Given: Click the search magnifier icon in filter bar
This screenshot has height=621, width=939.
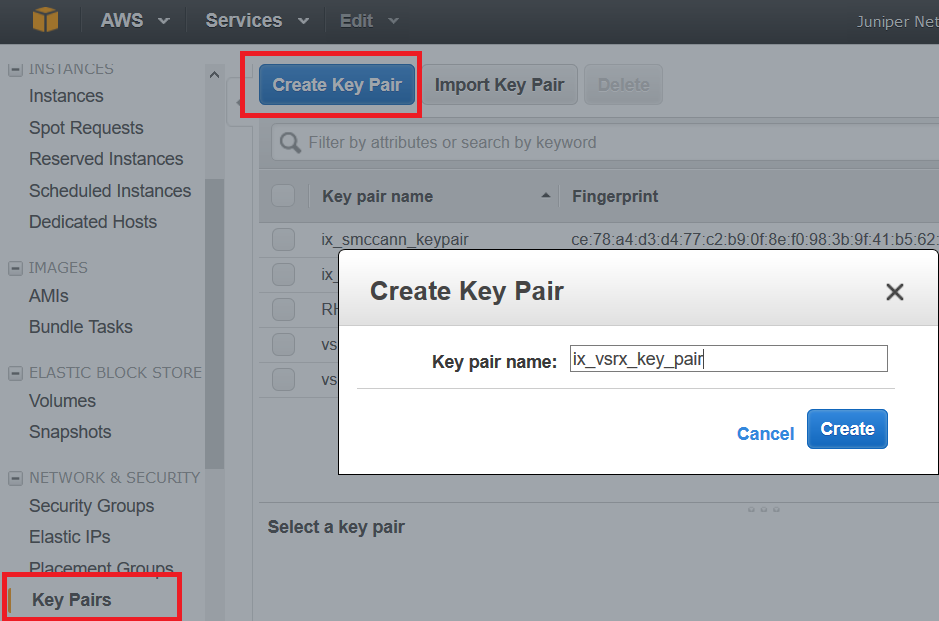Looking at the screenshot, I should coord(291,143).
